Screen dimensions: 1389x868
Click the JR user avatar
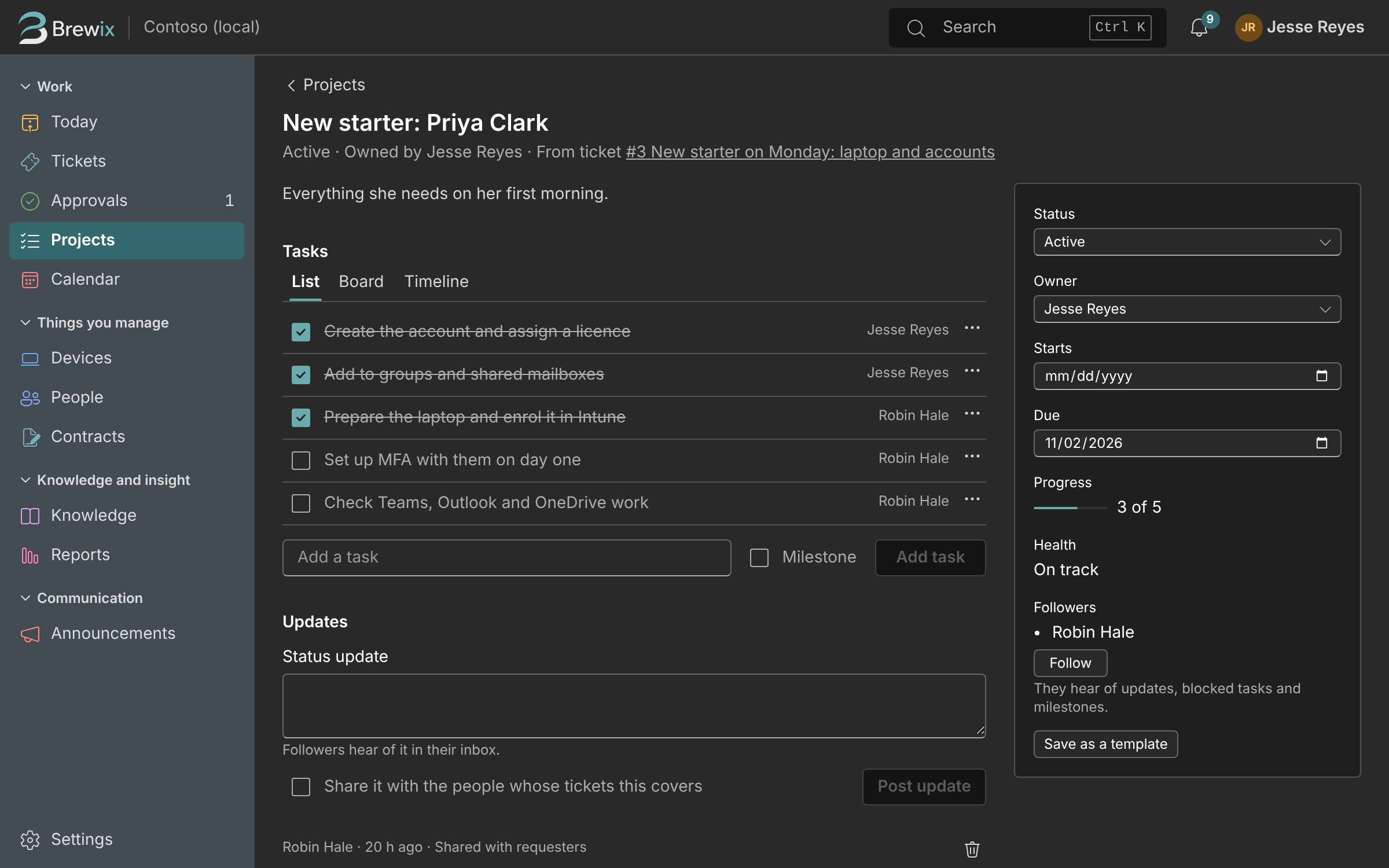tap(1248, 27)
